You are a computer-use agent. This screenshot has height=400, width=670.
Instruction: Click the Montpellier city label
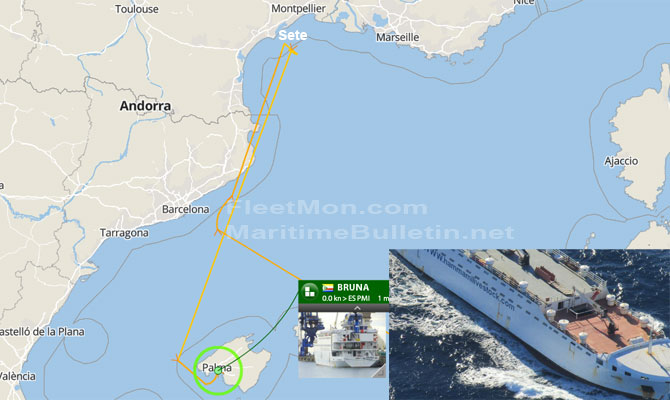point(298,9)
